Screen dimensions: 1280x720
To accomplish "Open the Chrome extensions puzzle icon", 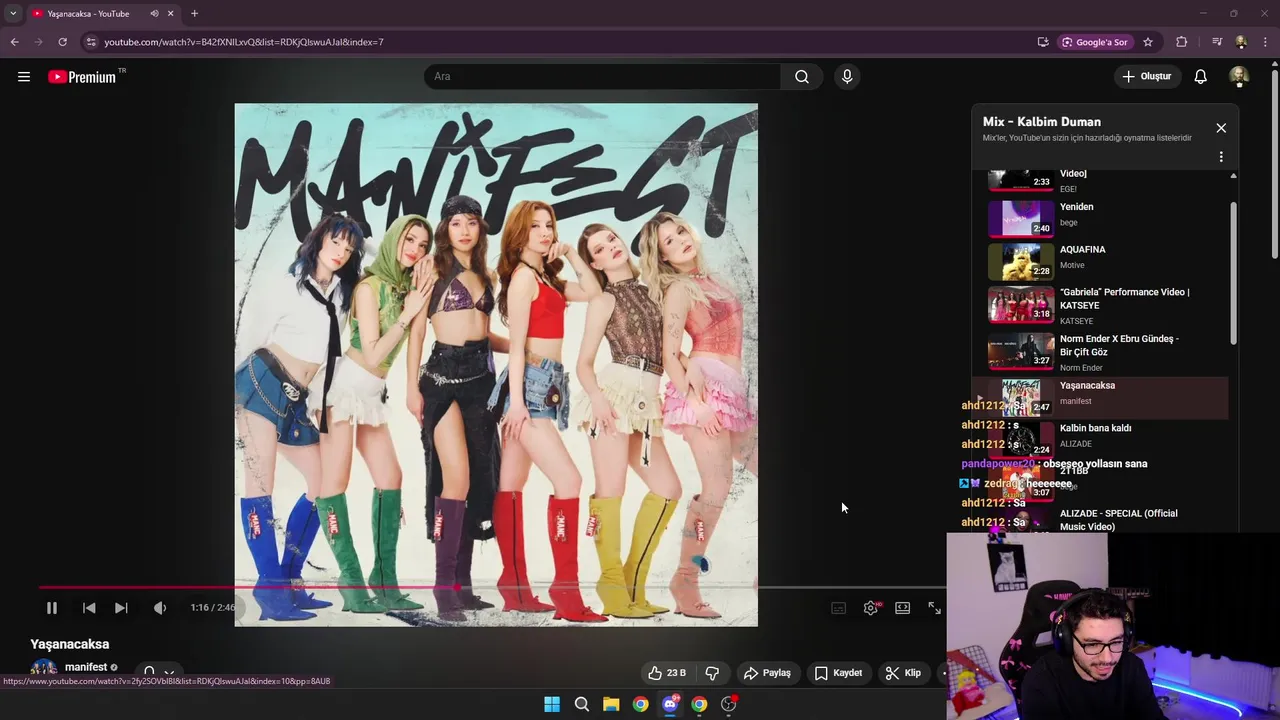I will 1182,42.
